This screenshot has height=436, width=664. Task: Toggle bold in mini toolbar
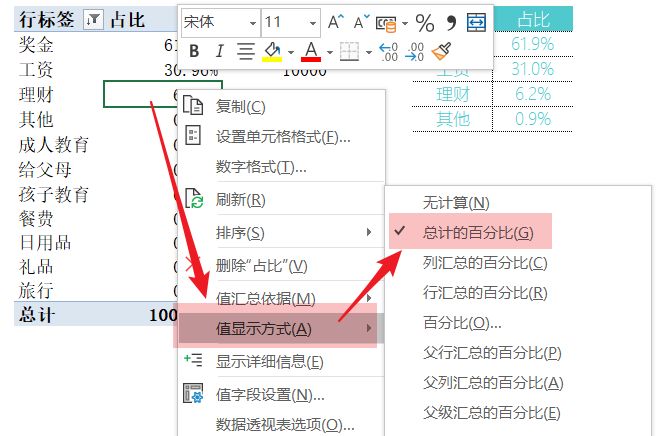pyautogui.click(x=194, y=51)
